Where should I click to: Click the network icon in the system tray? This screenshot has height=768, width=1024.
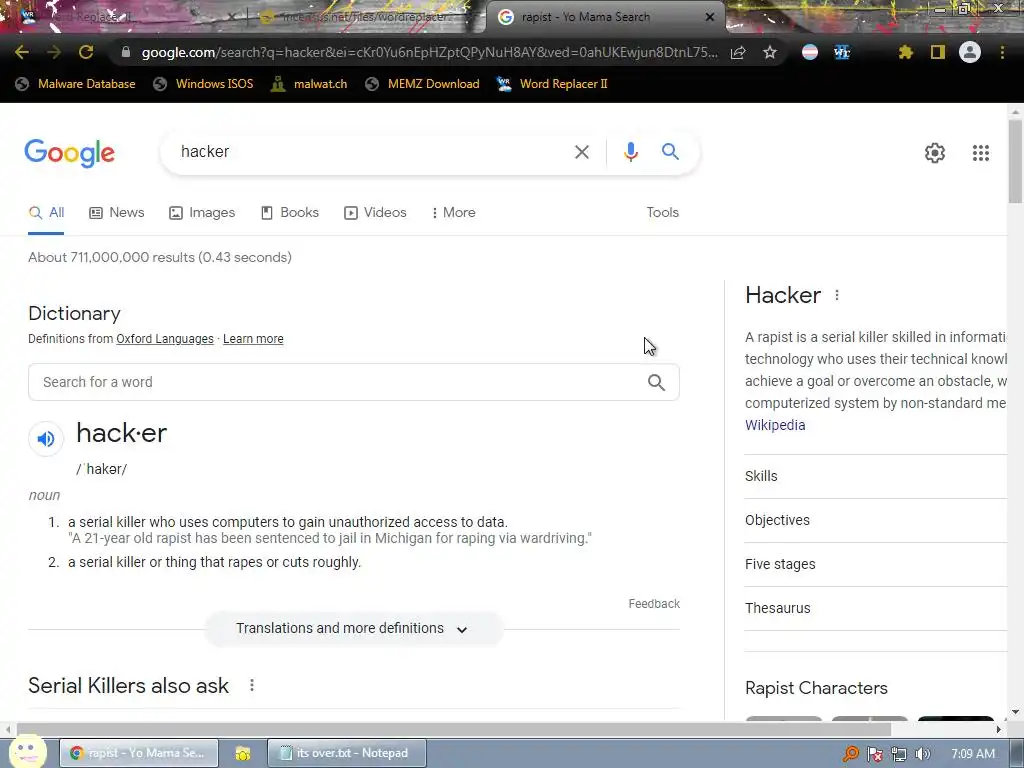(x=899, y=754)
